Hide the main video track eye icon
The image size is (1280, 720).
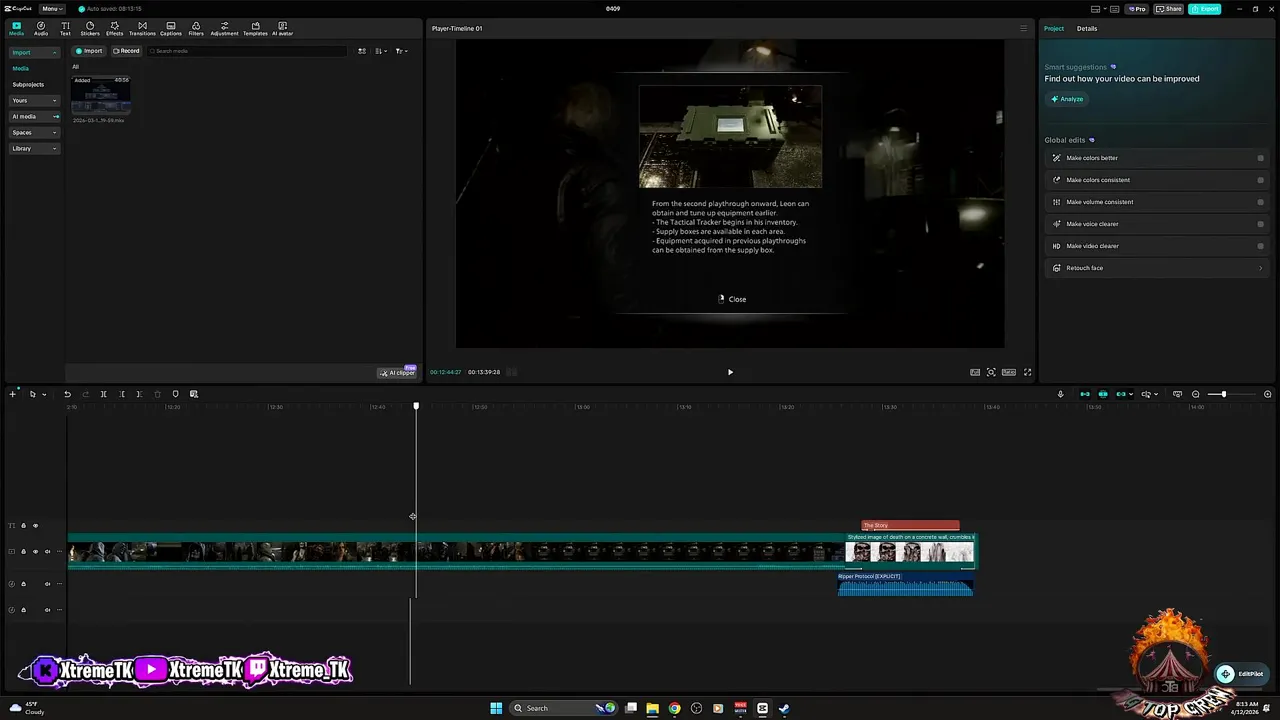click(35, 551)
